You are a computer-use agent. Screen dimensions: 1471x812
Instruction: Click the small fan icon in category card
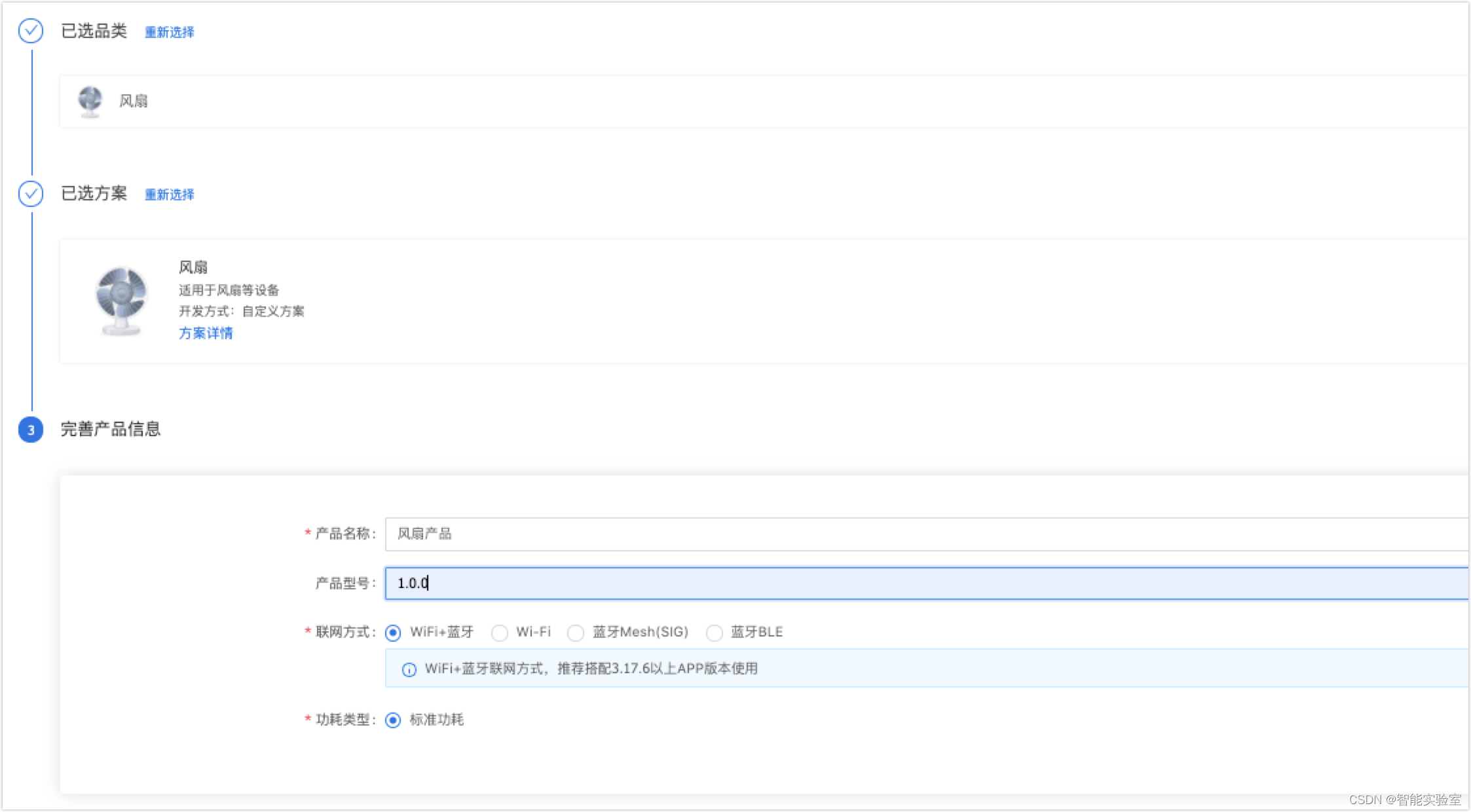click(90, 101)
